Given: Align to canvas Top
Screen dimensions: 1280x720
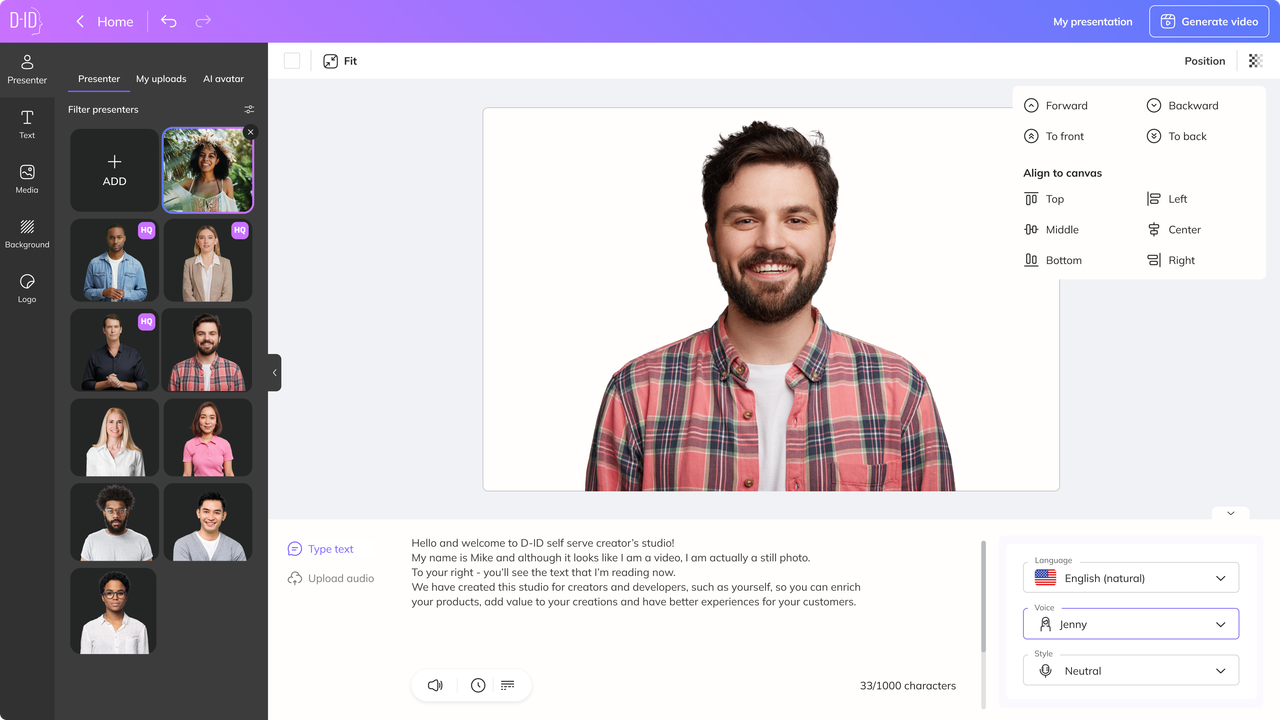Looking at the screenshot, I should (1044, 199).
